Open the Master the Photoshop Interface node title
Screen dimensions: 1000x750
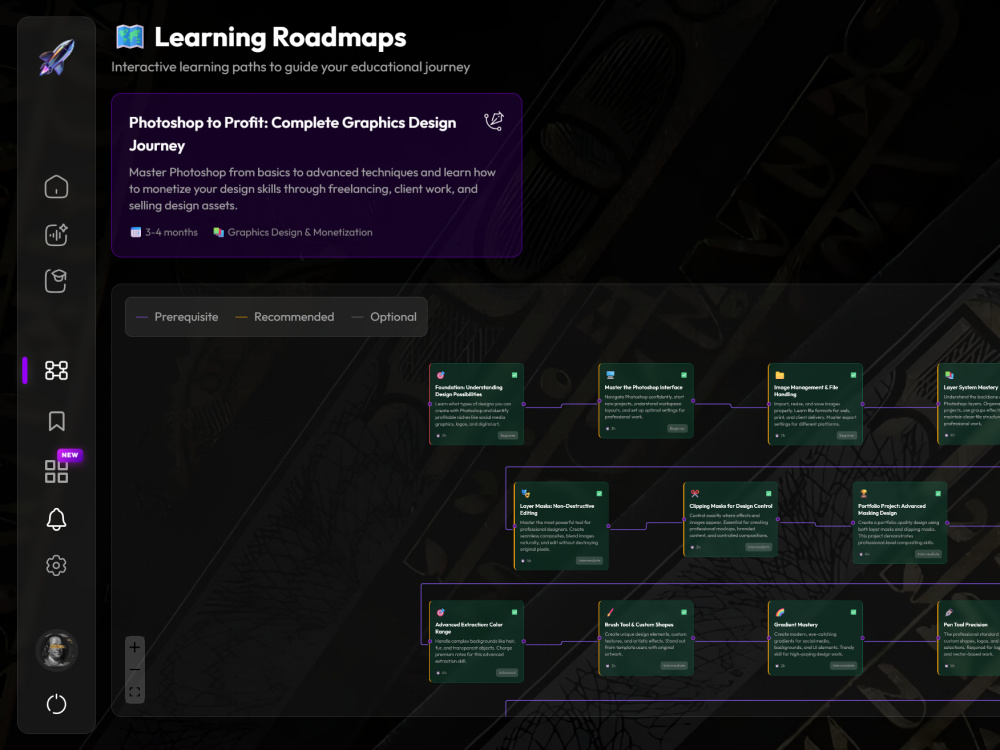(643, 387)
